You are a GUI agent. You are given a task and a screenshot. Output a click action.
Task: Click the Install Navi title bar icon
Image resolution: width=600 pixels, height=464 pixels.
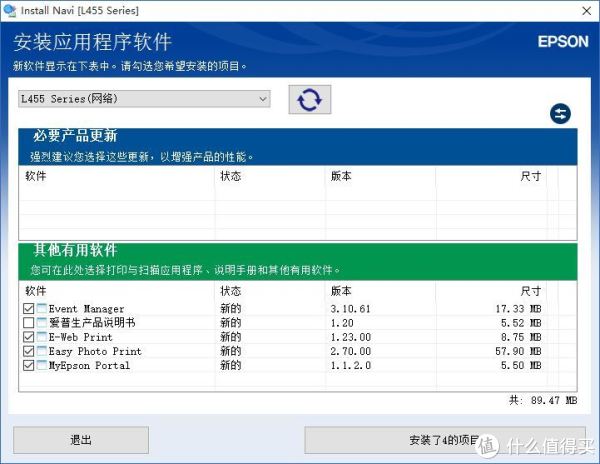point(9,10)
